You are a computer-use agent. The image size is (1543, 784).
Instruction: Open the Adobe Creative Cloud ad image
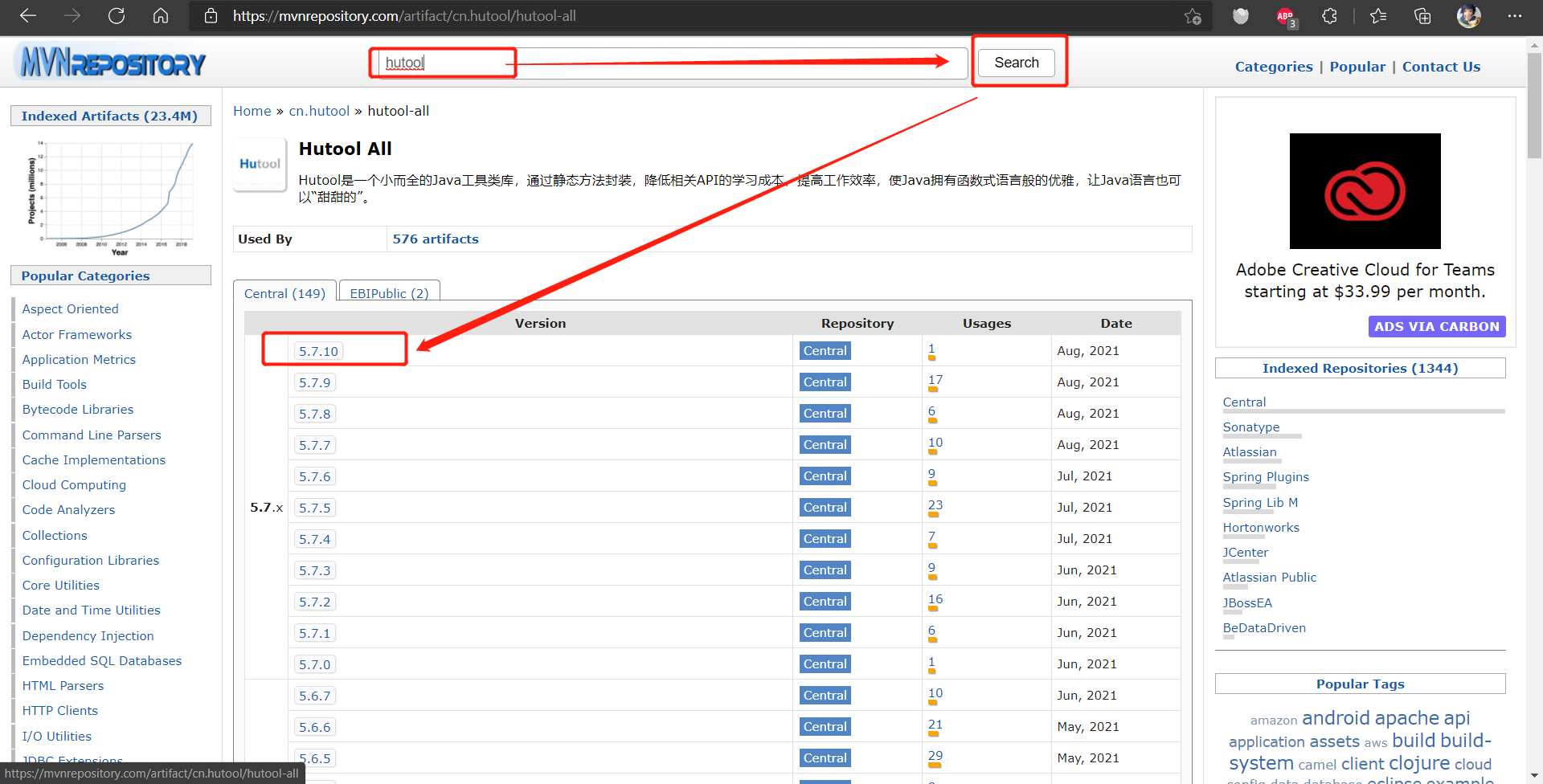pos(1365,191)
